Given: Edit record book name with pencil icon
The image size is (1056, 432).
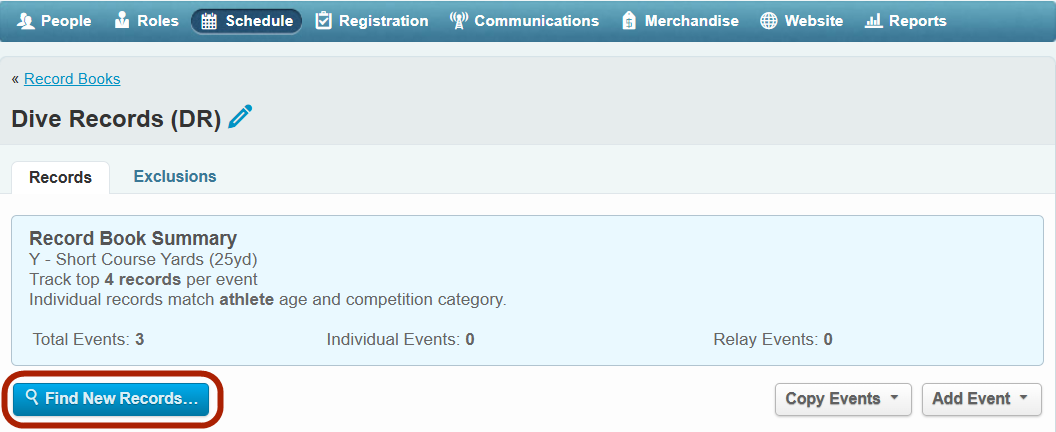Looking at the screenshot, I should click(240, 118).
